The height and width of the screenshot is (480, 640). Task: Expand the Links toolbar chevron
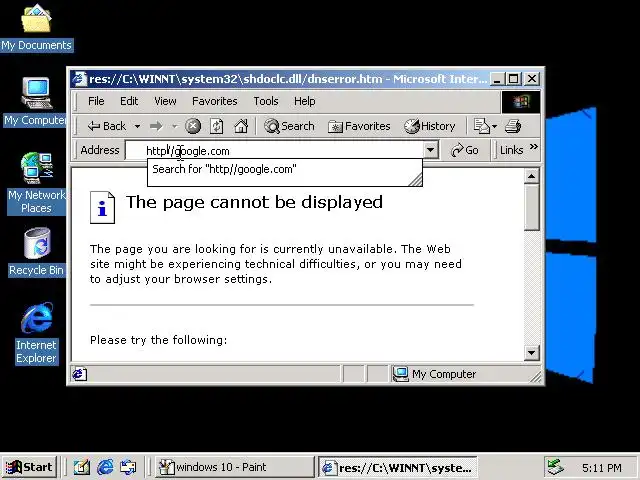click(533, 147)
